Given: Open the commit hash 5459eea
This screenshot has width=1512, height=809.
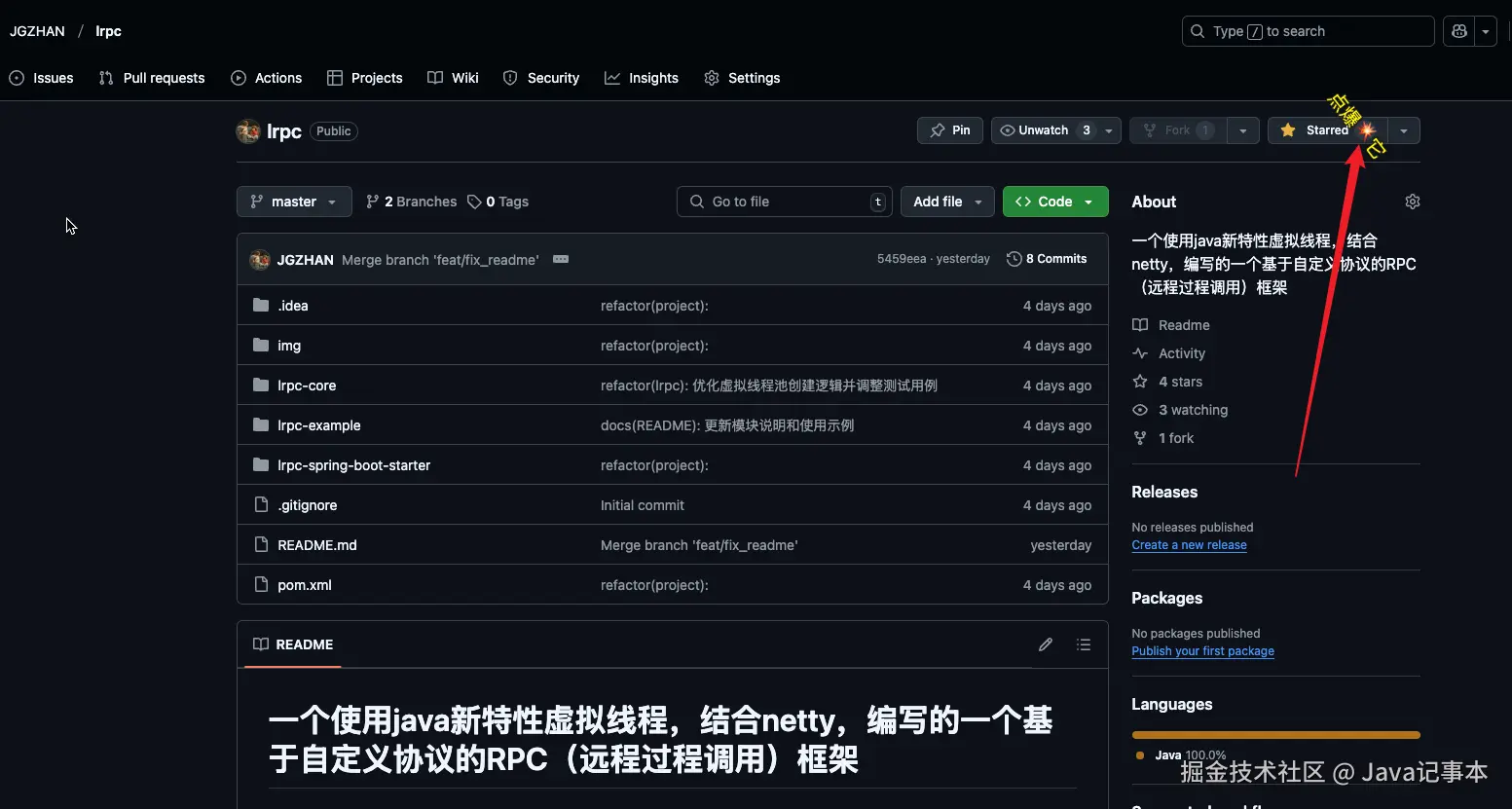Looking at the screenshot, I should pyautogui.click(x=902, y=259).
